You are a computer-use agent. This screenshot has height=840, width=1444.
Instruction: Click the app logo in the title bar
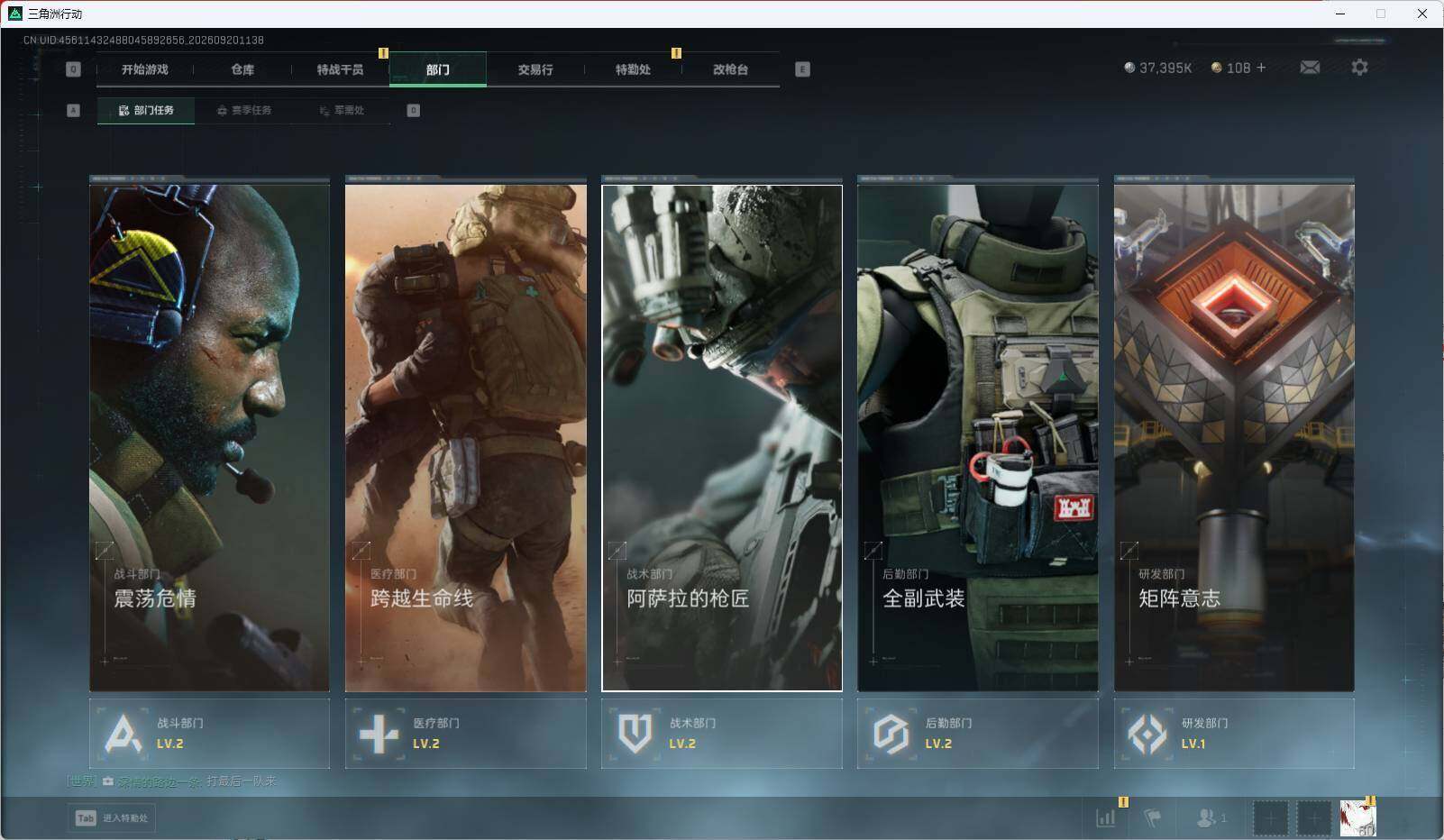[x=14, y=14]
